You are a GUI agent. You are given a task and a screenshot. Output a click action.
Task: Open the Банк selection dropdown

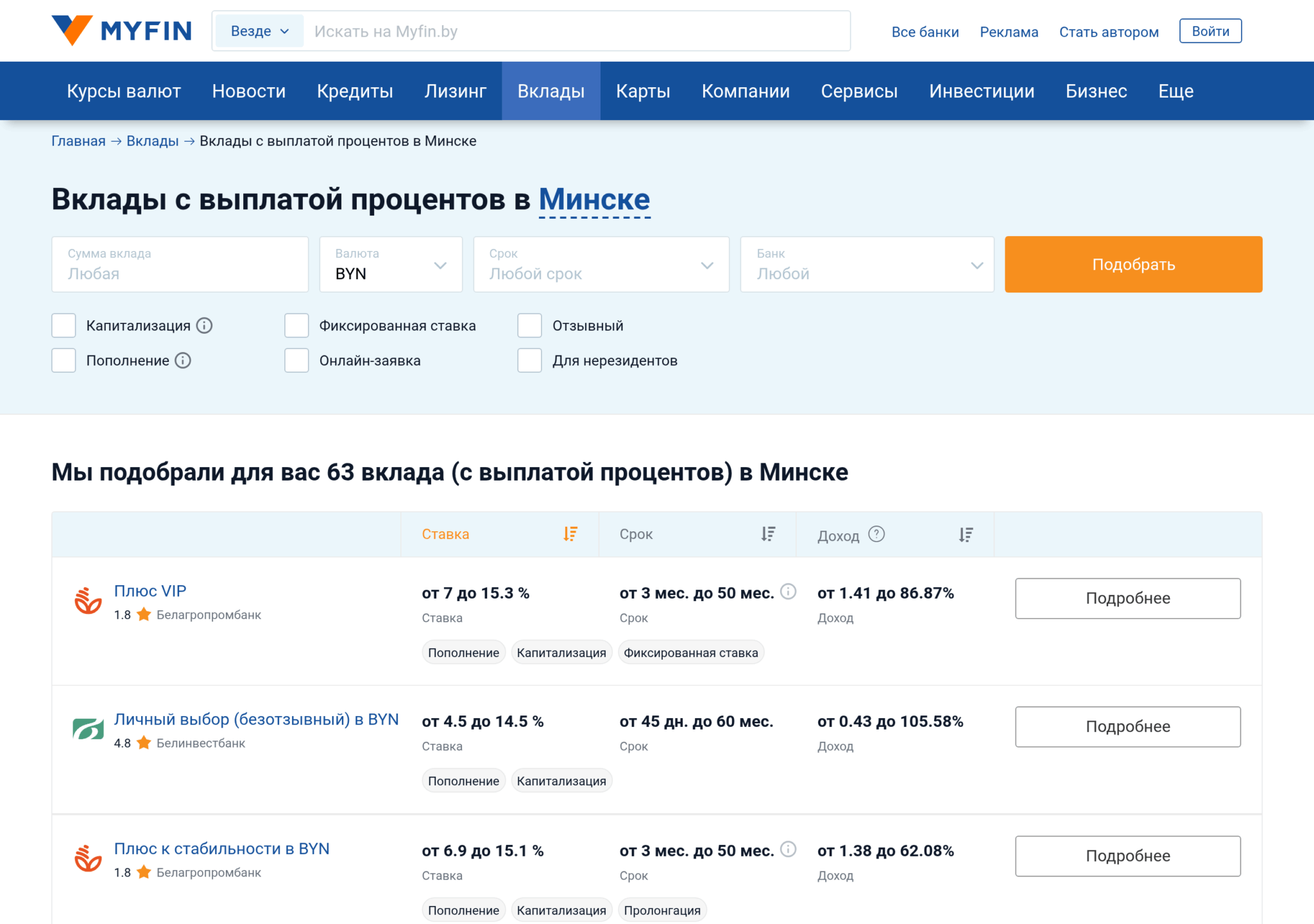tap(867, 265)
